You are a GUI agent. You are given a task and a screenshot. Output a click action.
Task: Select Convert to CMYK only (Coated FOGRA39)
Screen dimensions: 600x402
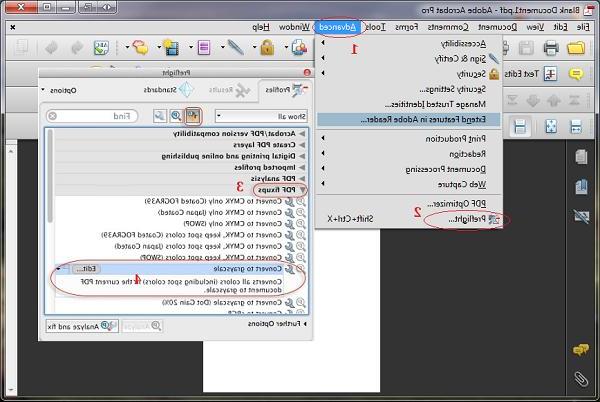(x=180, y=201)
